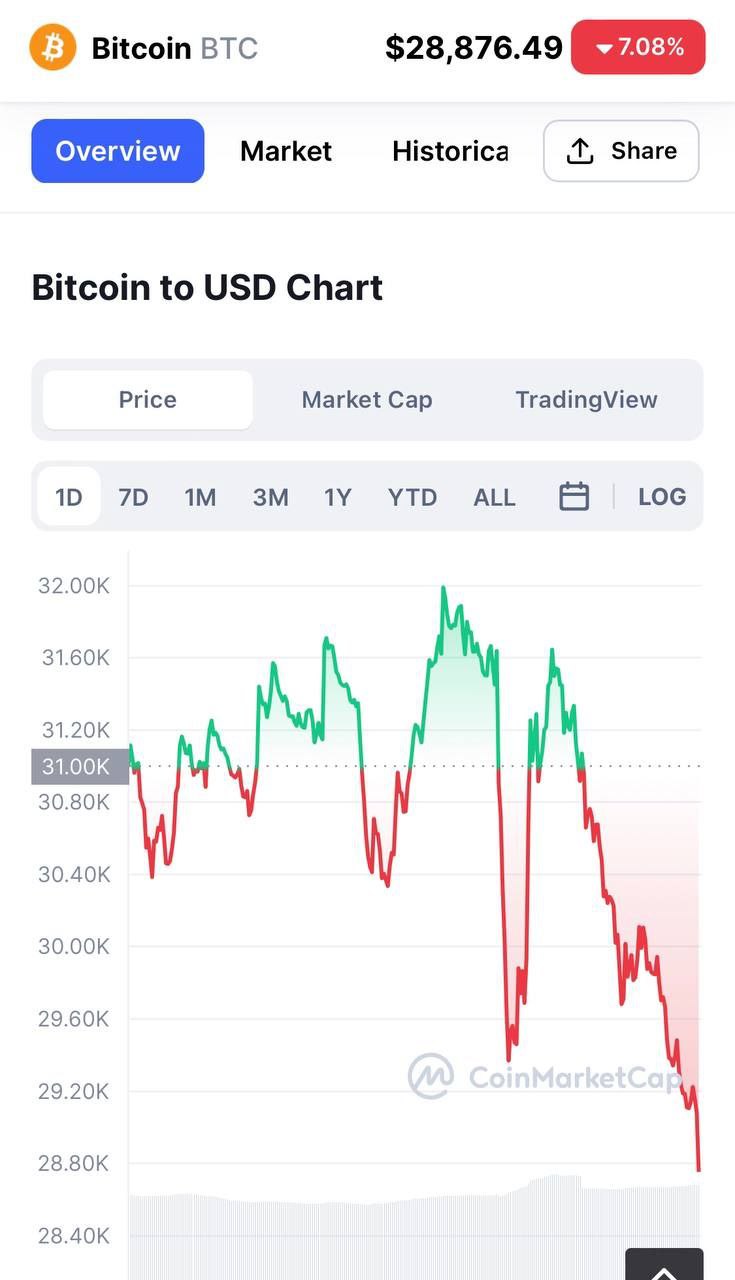The height and width of the screenshot is (1280, 735).
Task: Open the Overview tab
Action: 118,151
